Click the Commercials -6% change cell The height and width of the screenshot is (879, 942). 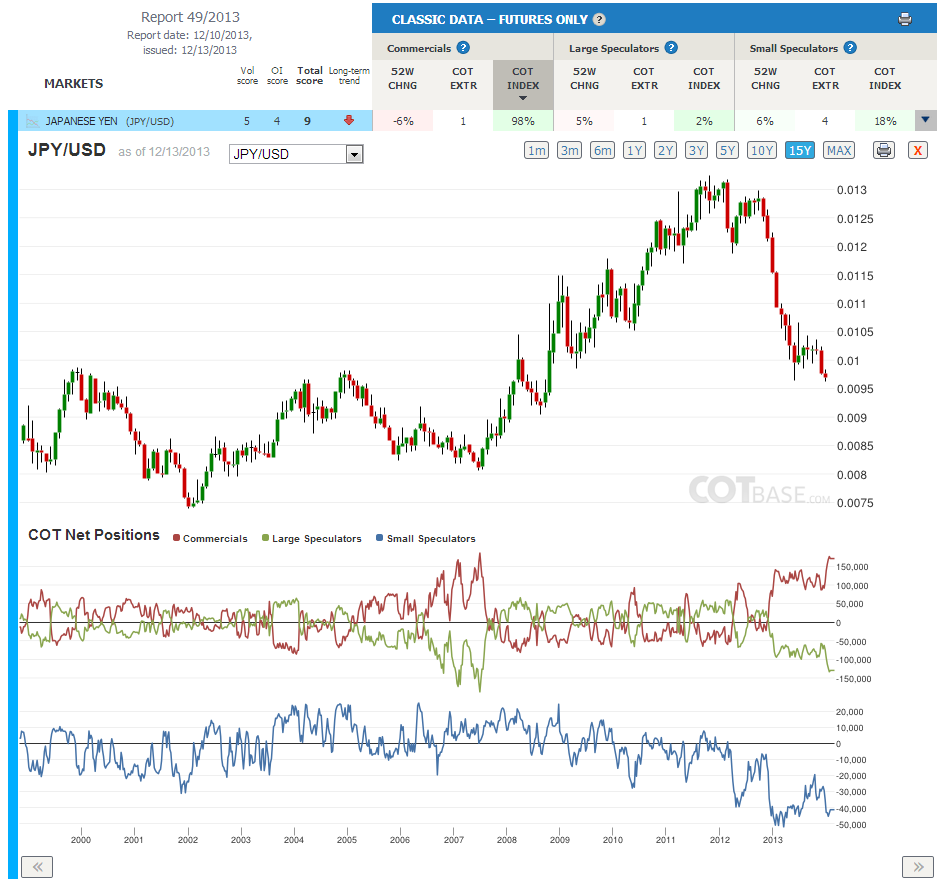click(x=403, y=121)
